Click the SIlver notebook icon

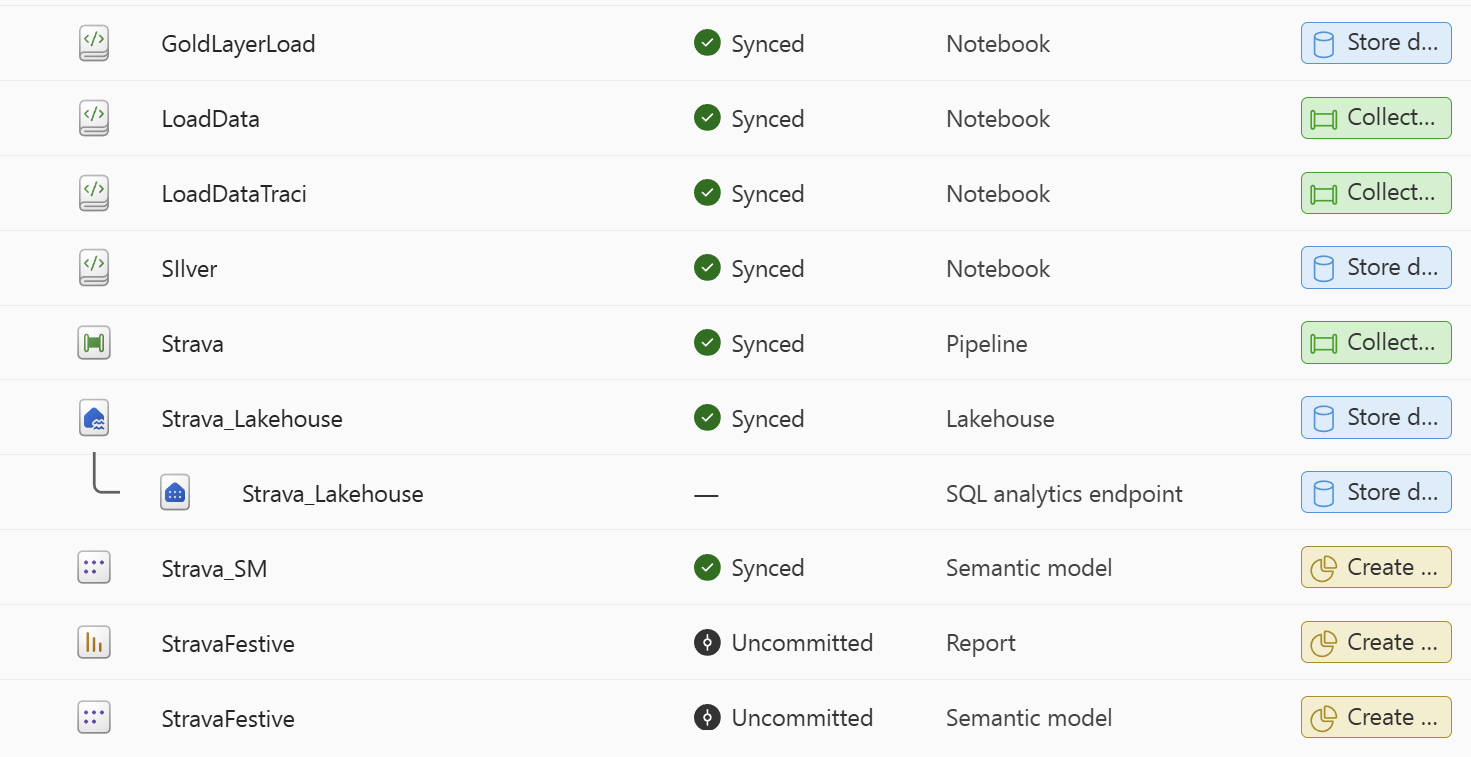(94, 269)
